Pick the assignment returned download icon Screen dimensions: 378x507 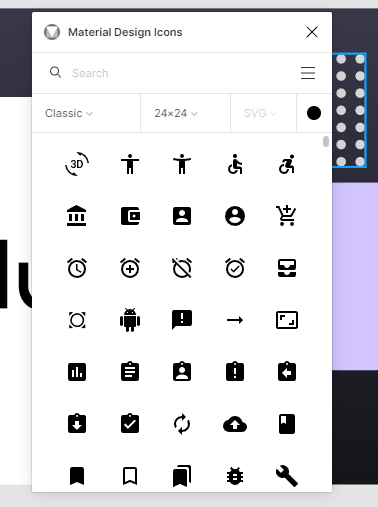77,423
